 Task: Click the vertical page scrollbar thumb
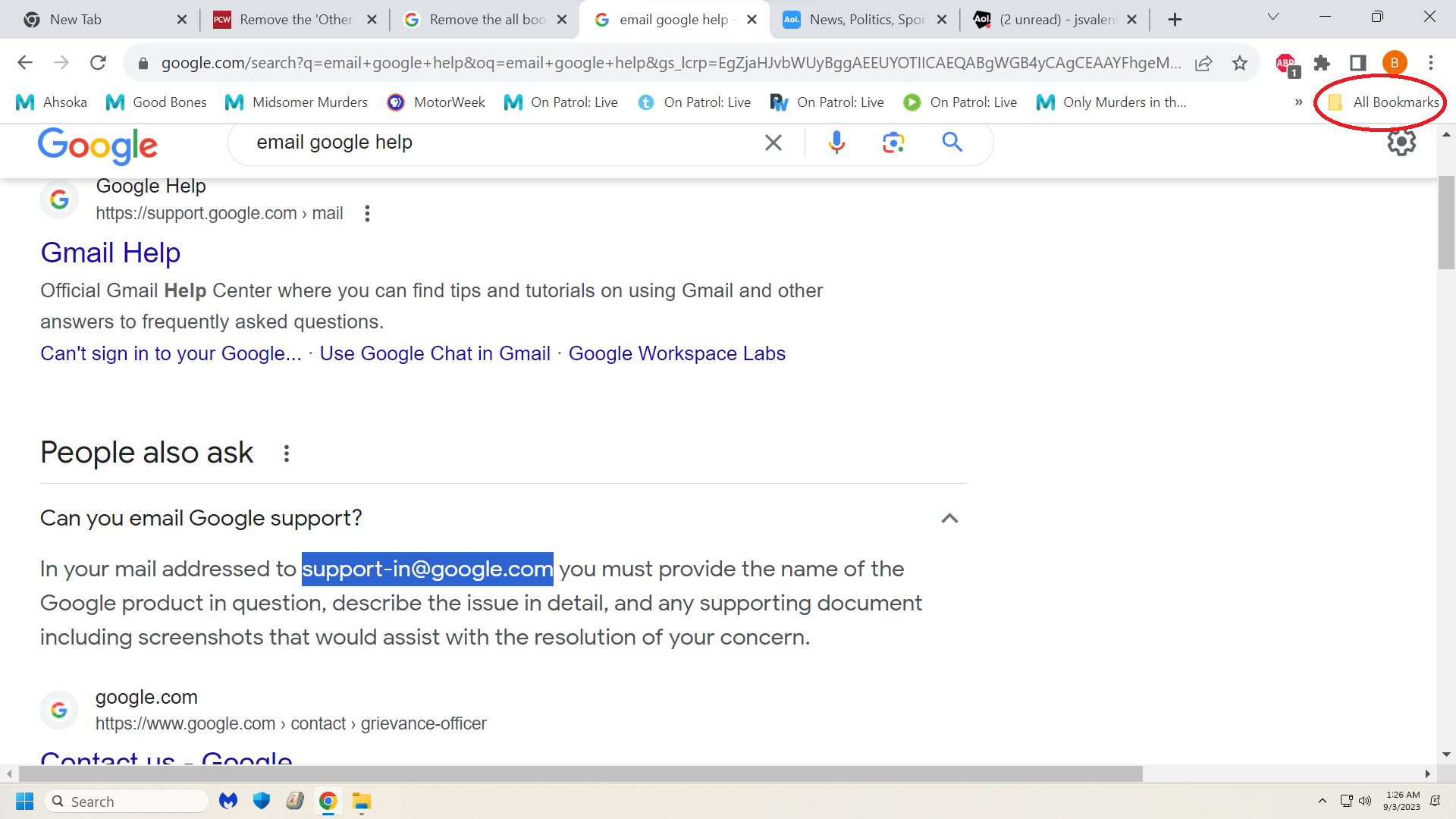(x=1446, y=222)
